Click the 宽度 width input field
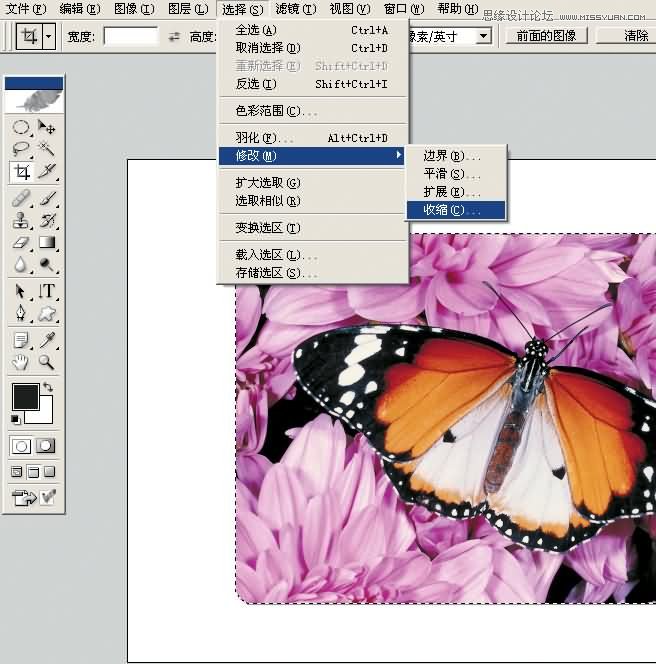 130,36
